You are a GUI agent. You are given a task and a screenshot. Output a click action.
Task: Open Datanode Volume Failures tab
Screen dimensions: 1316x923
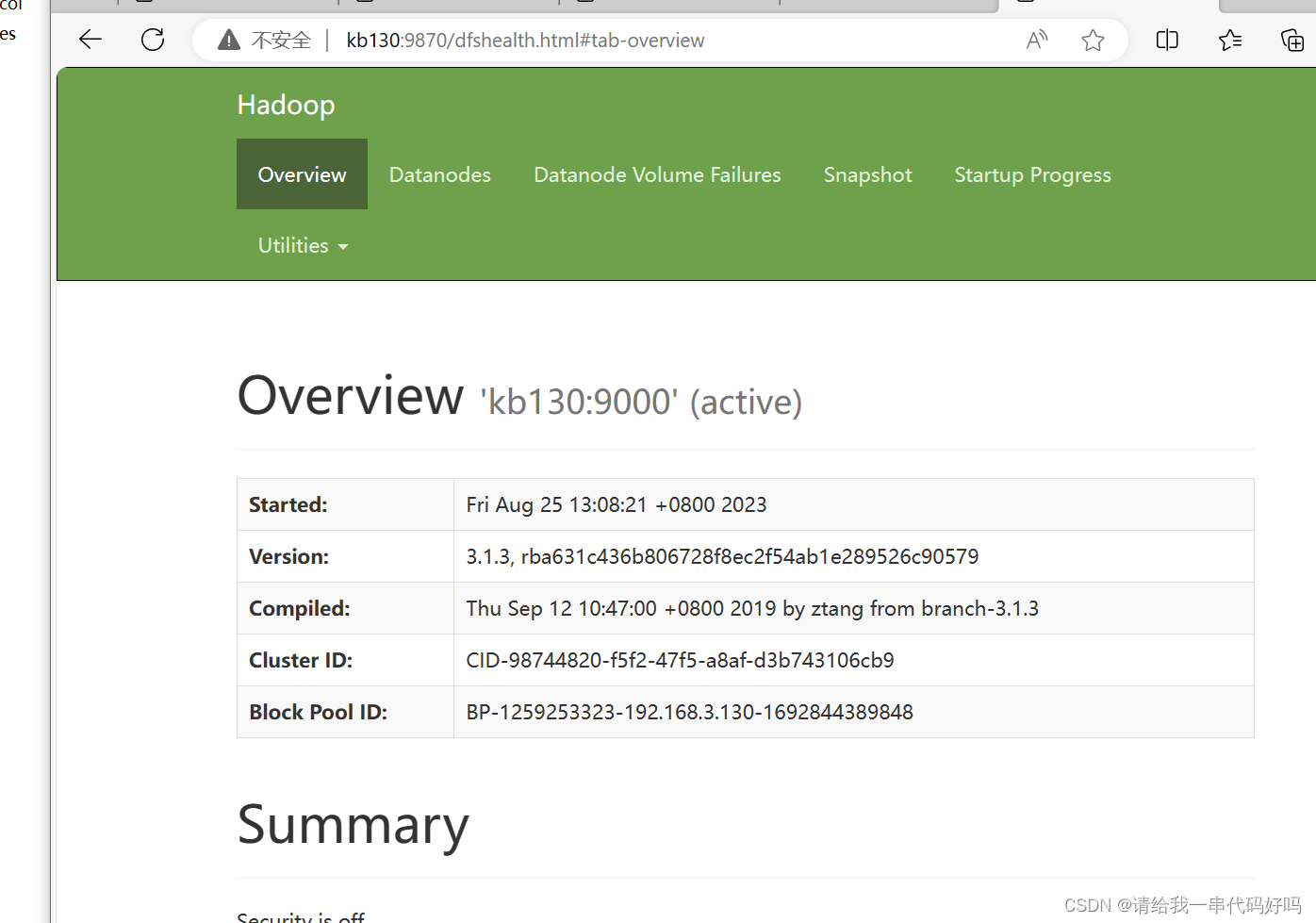(657, 174)
